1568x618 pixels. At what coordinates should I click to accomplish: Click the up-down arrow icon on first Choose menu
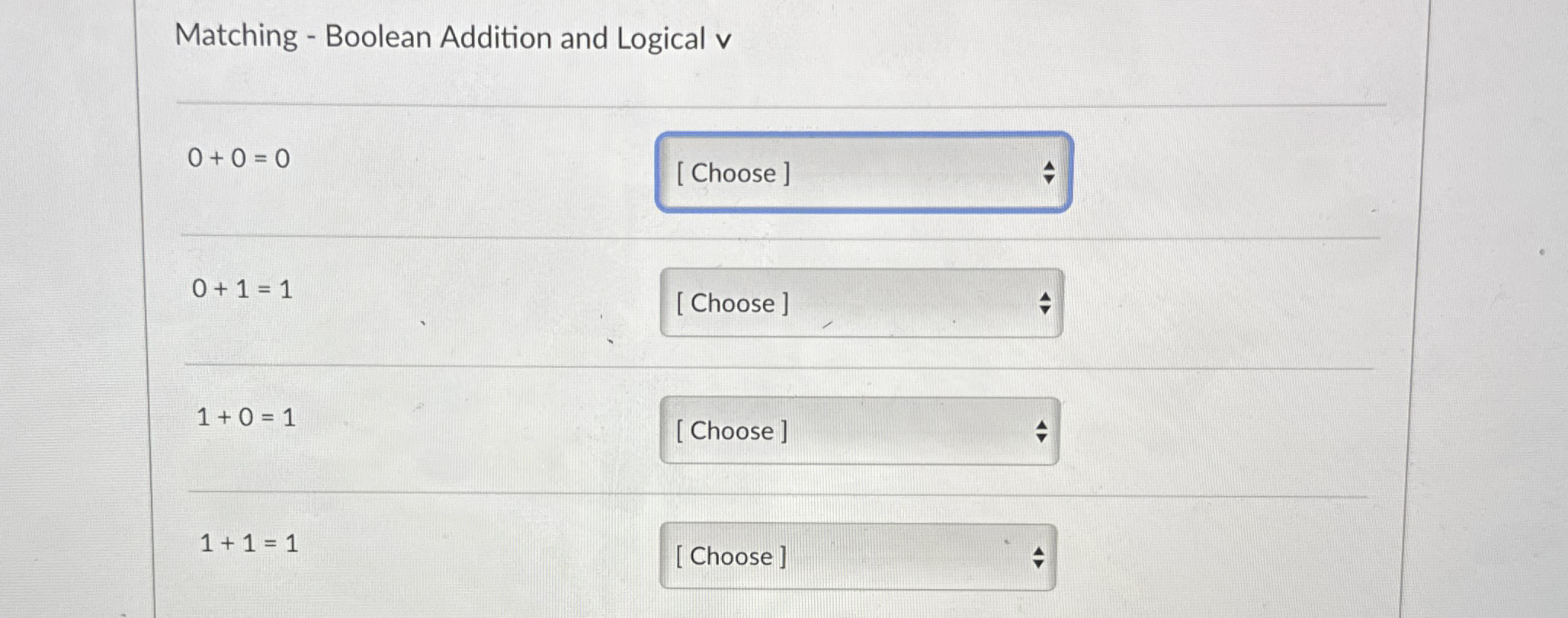click(x=1050, y=174)
